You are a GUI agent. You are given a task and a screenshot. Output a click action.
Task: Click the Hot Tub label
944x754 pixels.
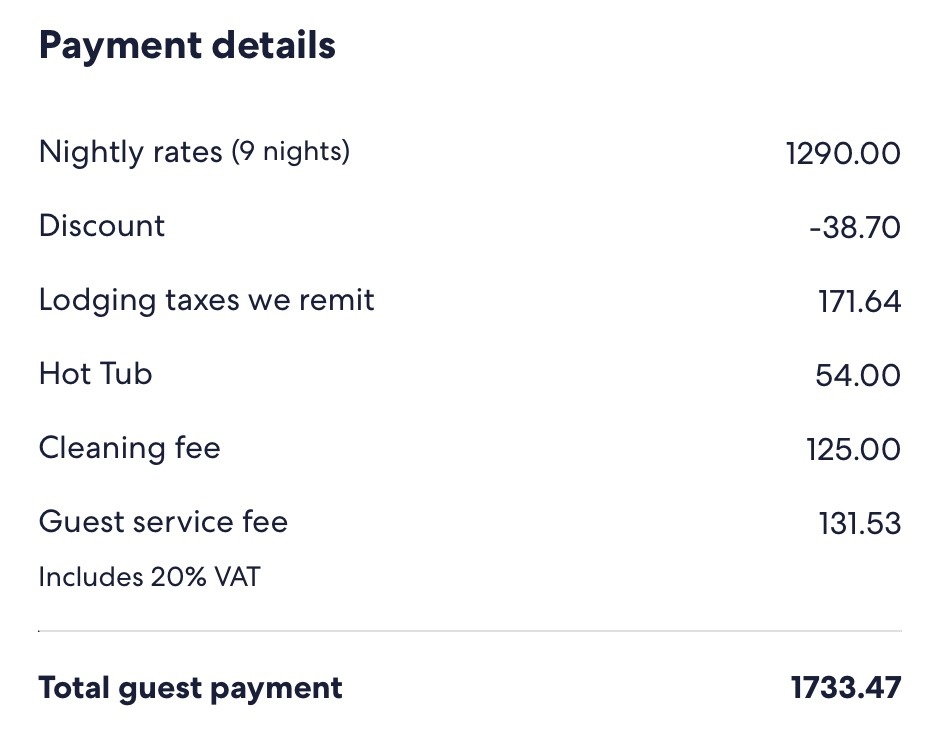tap(95, 374)
